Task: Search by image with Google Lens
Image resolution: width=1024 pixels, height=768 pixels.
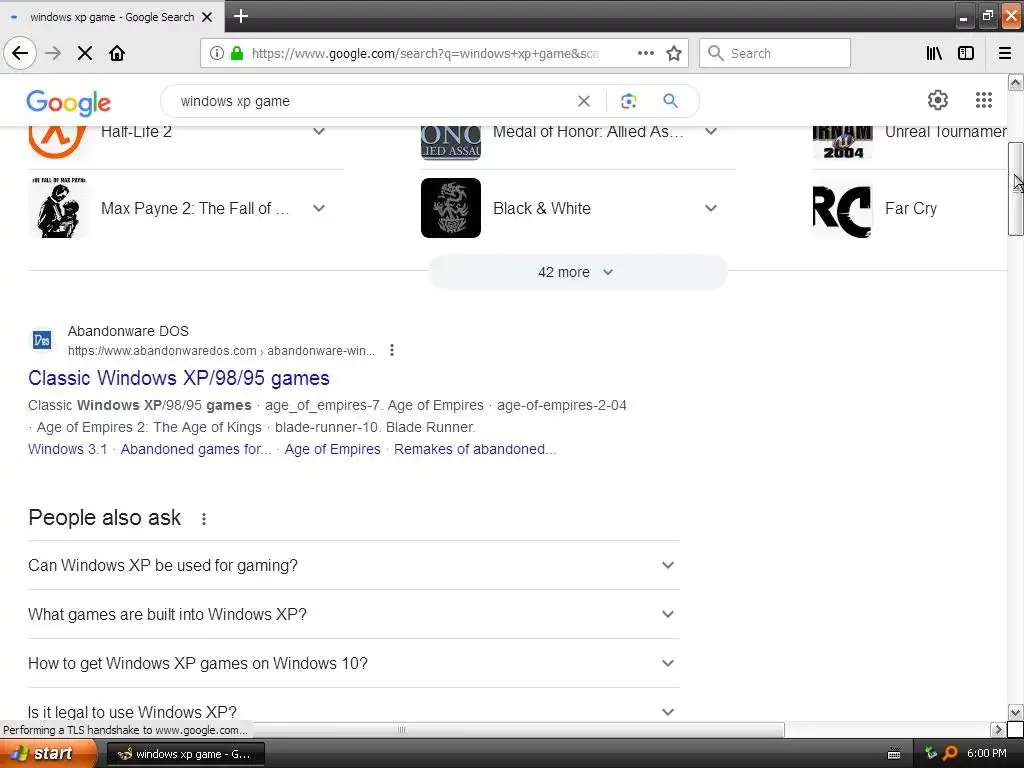Action: pos(628,101)
